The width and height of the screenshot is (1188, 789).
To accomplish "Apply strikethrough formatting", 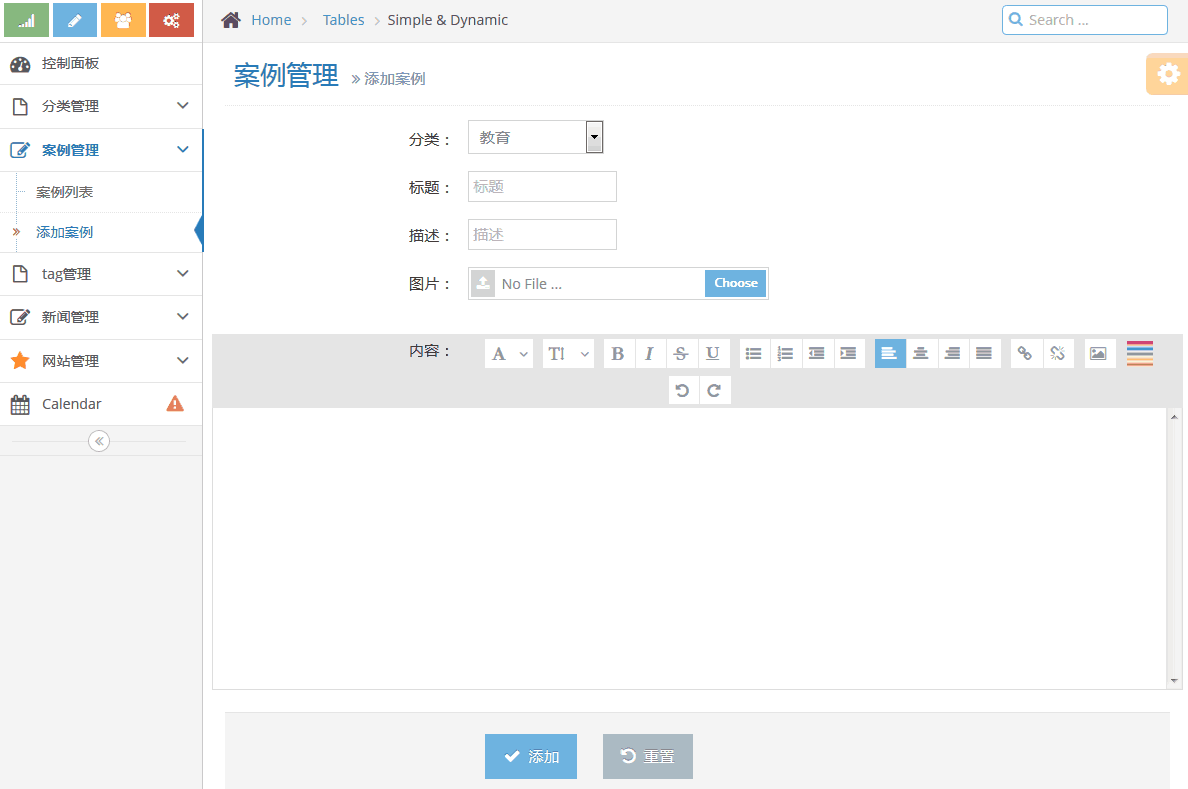I will [x=681, y=353].
